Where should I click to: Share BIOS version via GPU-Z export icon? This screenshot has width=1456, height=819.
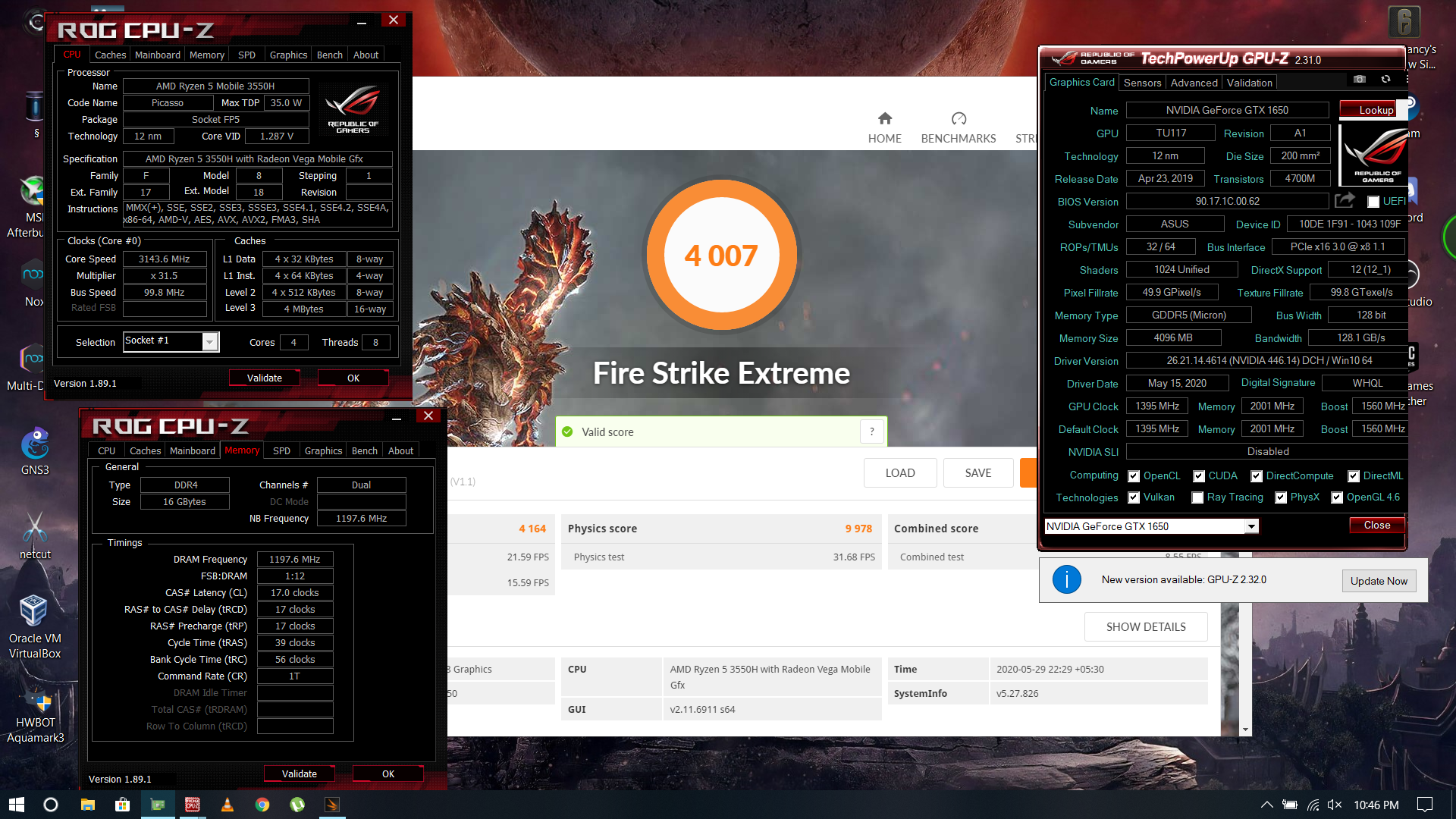(1345, 200)
